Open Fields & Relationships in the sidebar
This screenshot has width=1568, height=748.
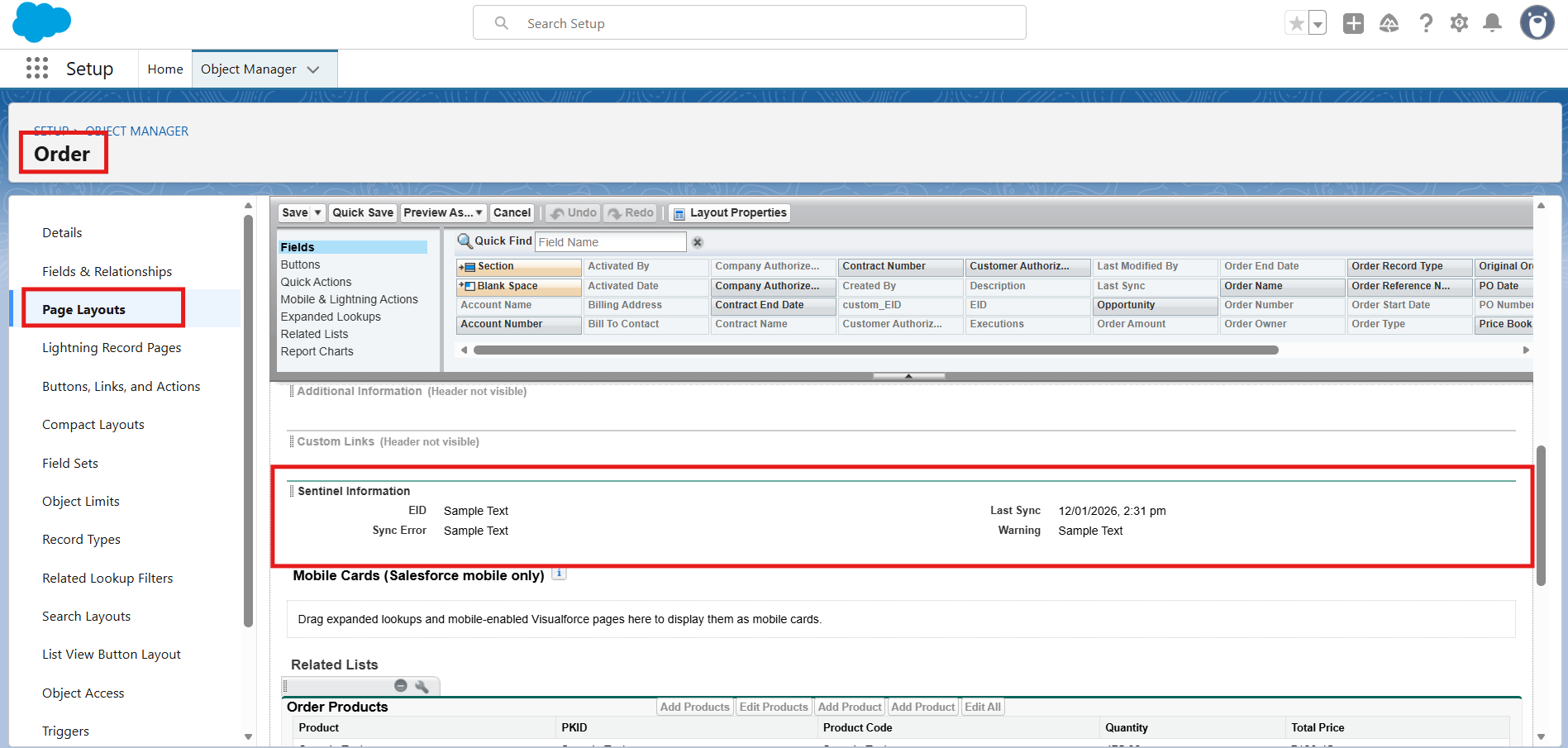tap(107, 271)
